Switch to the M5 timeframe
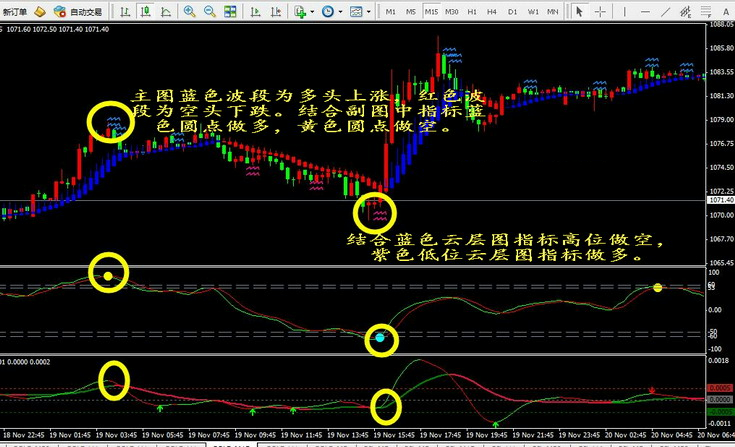The width and height of the screenshot is (735, 447). point(411,12)
